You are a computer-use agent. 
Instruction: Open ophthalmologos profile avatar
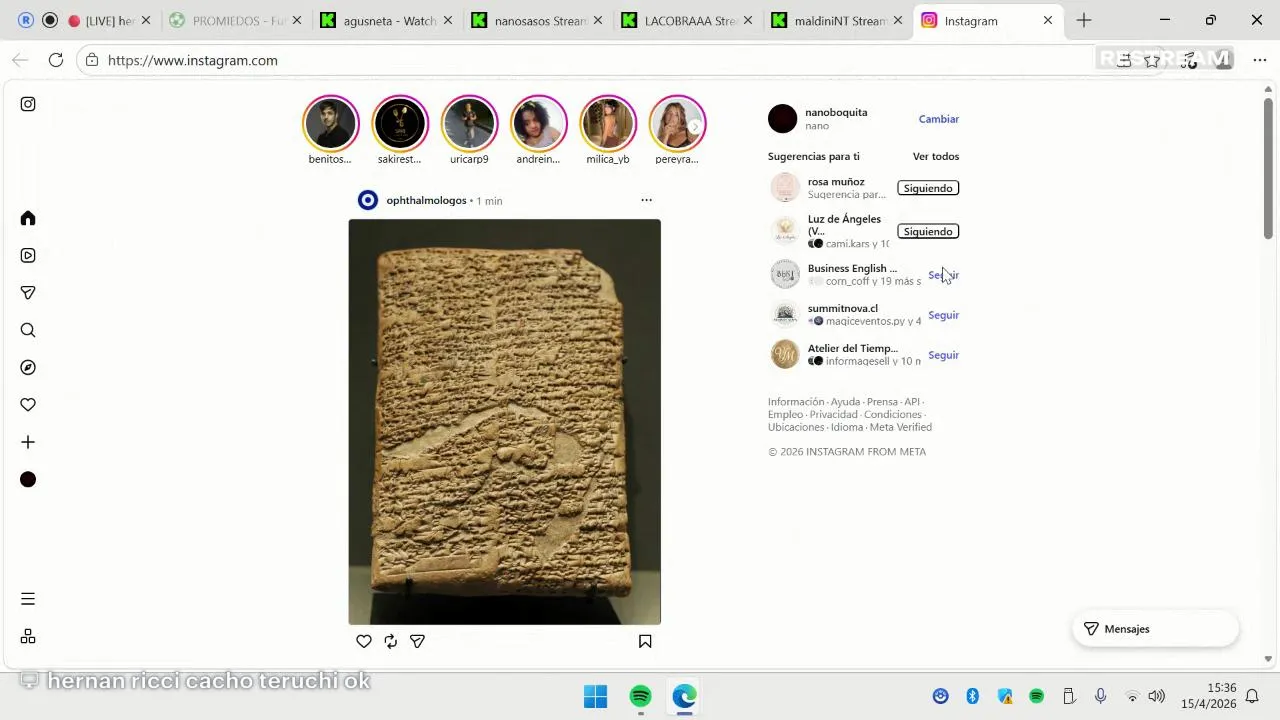click(368, 200)
